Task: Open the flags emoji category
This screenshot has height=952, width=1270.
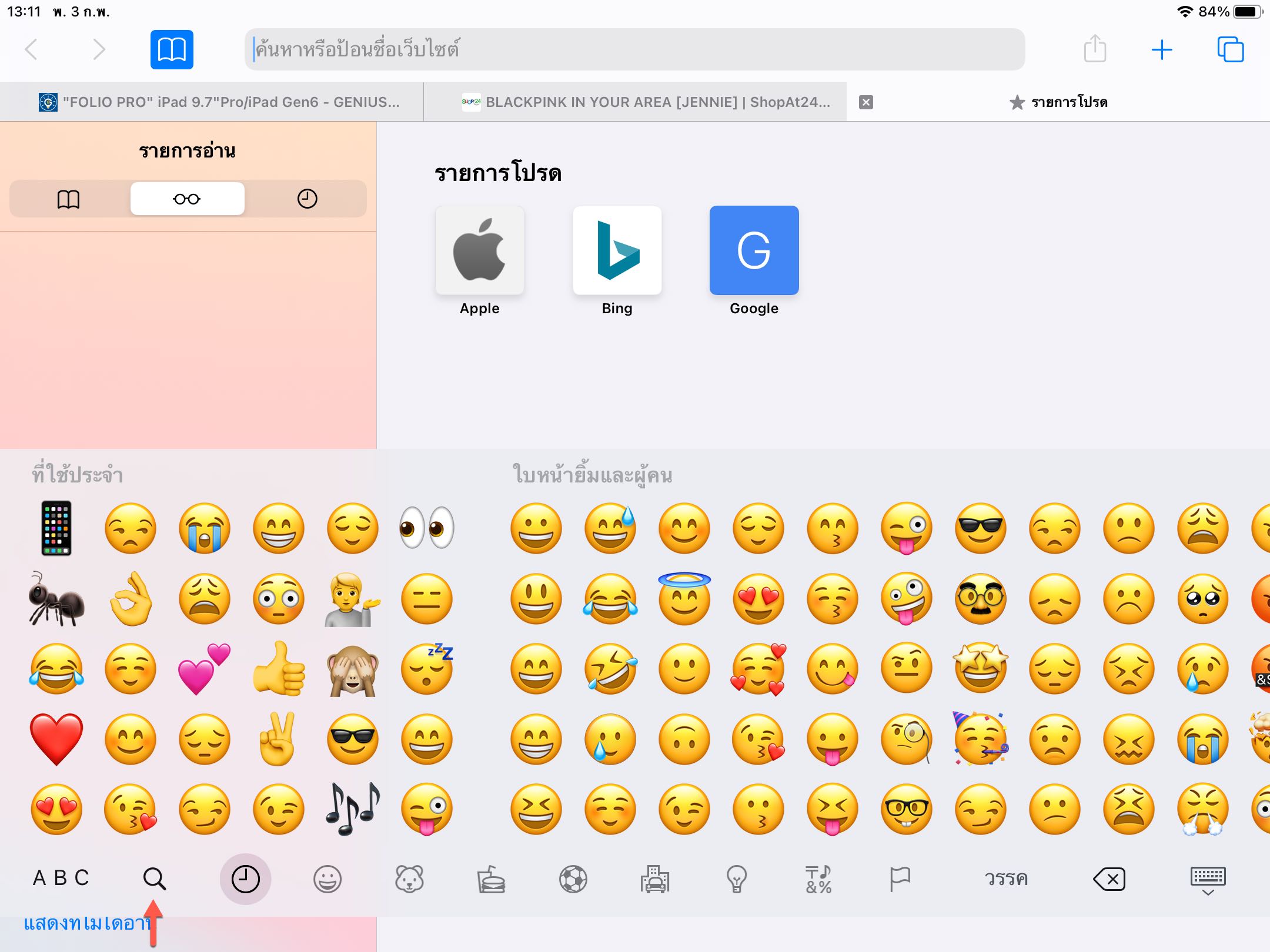Action: coord(900,880)
